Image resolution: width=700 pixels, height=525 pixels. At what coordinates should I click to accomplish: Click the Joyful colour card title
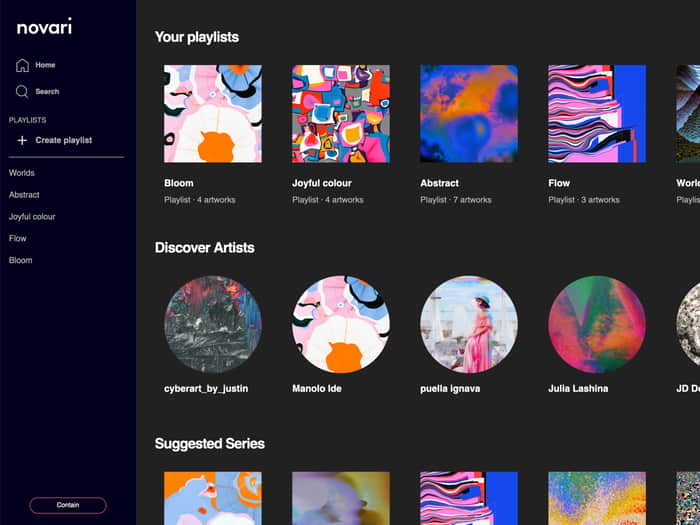pos(322,183)
